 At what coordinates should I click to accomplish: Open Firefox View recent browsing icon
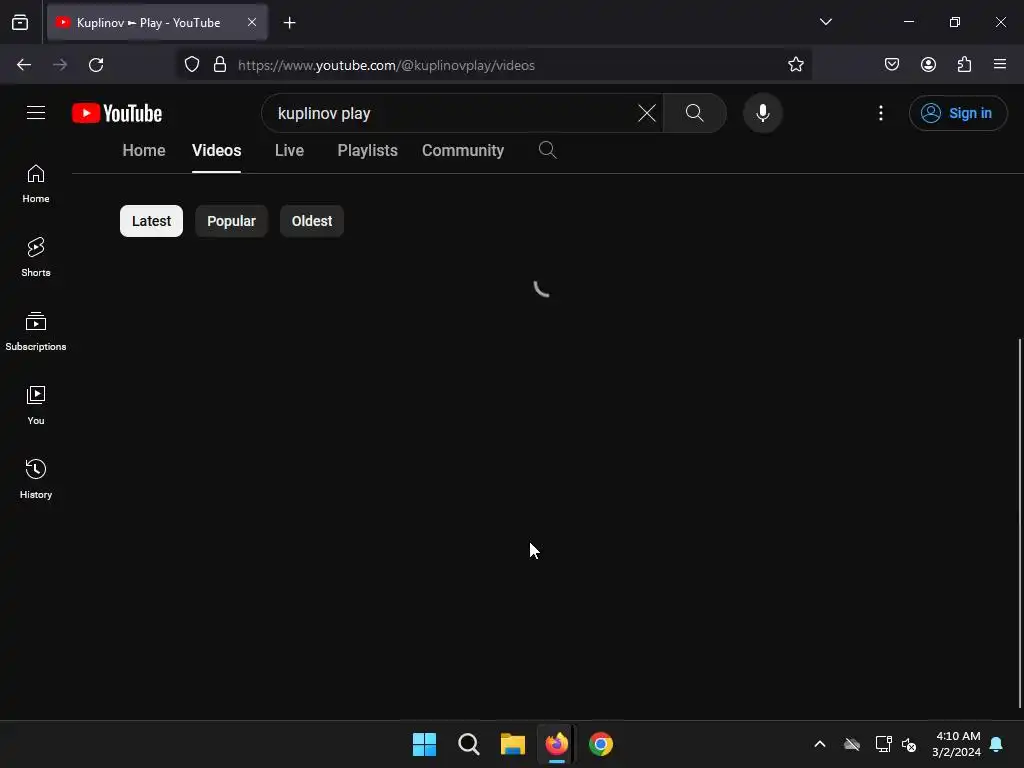20,23
